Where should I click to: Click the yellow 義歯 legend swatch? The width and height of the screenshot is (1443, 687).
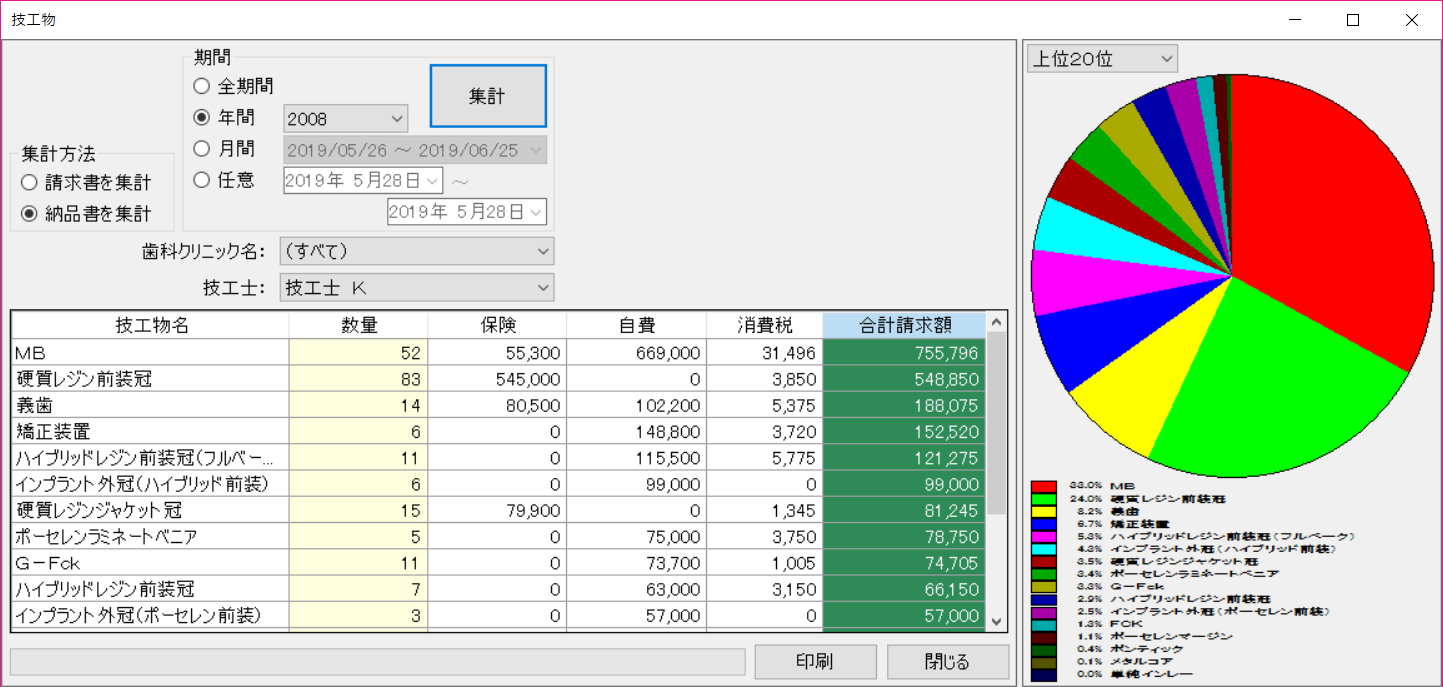(x=1043, y=511)
